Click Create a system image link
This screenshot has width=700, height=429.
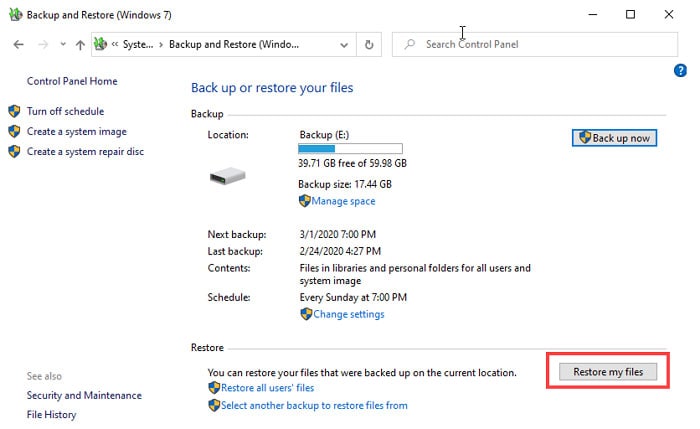[x=77, y=132]
